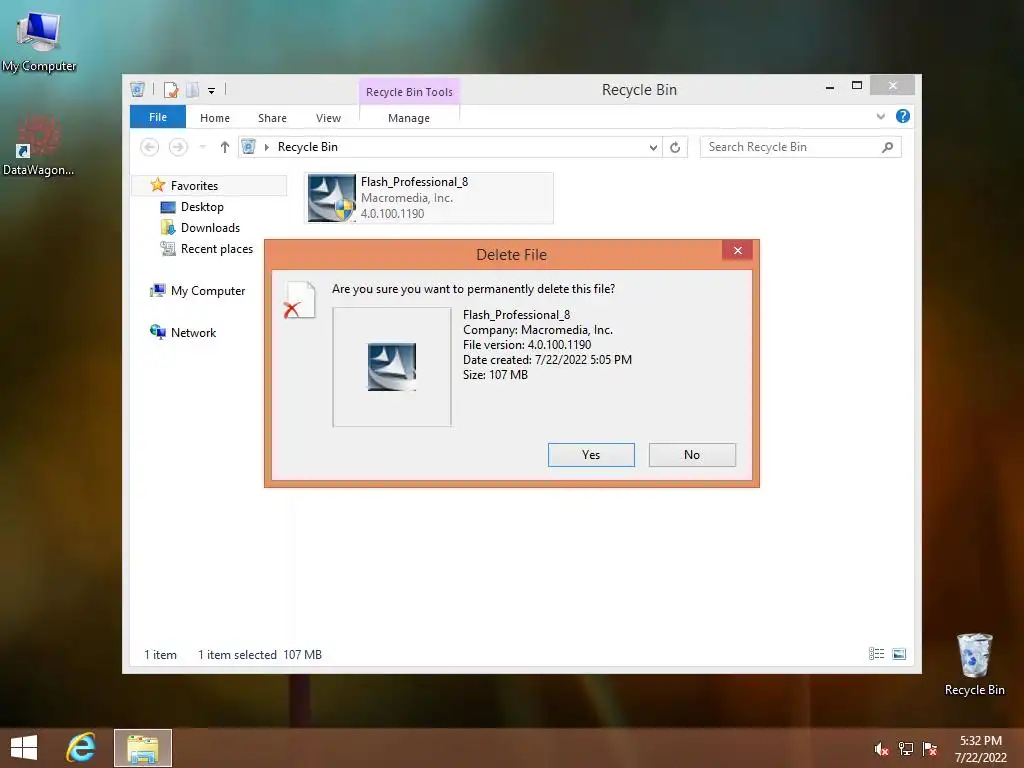Viewport: 1024px width, 768px height.
Task: Click the Recycle Bin window system icon
Action: pos(137,89)
